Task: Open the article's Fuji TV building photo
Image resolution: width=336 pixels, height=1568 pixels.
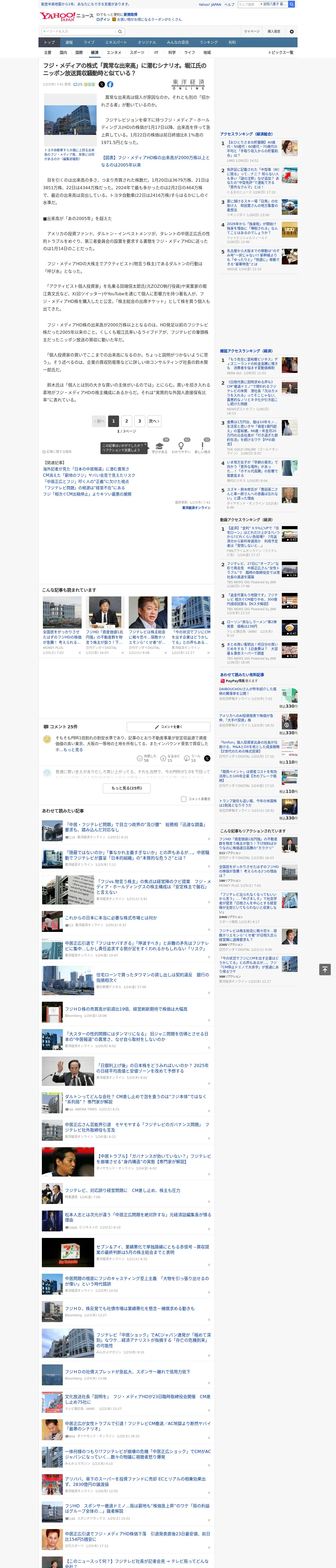Action: pos(70,120)
